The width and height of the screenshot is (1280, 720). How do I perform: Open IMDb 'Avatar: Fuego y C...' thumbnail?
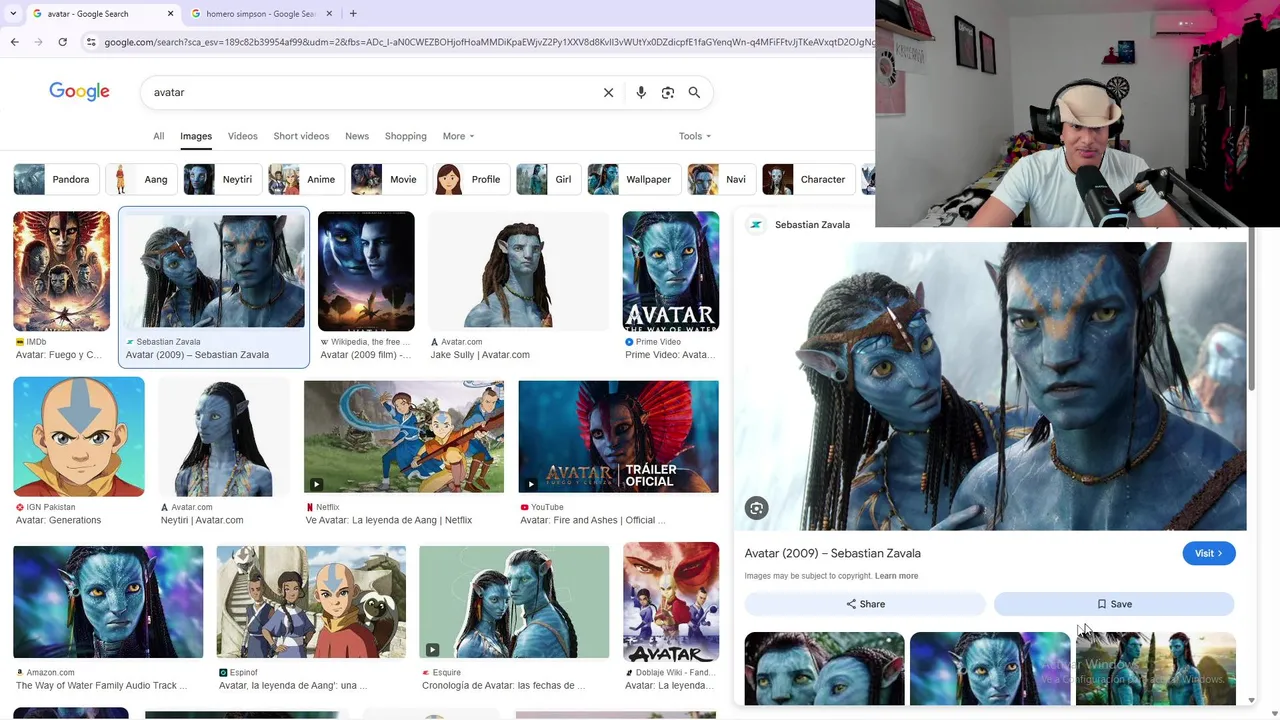pyautogui.click(x=61, y=271)
